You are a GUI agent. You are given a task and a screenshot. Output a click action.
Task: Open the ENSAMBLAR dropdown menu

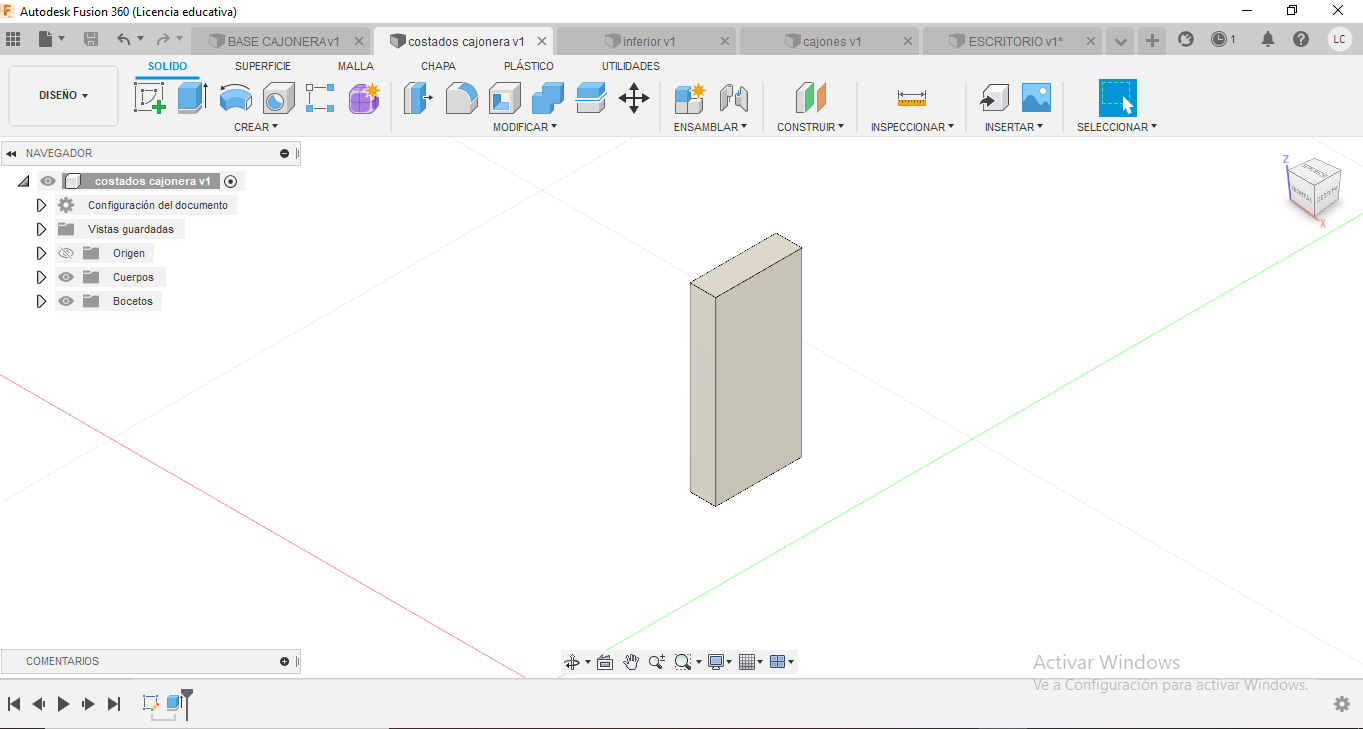tap(710, 127)
